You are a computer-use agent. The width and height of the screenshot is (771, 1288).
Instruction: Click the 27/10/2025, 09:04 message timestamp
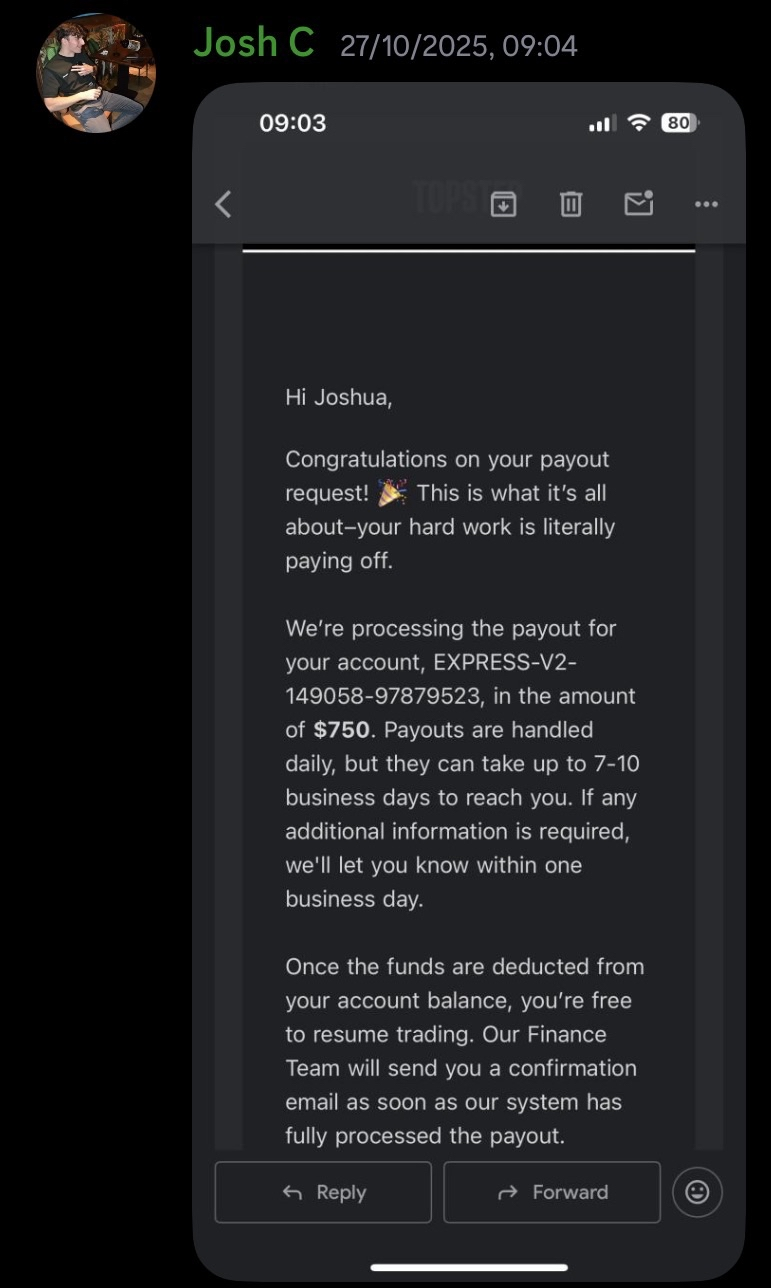(x=458, y=46)
